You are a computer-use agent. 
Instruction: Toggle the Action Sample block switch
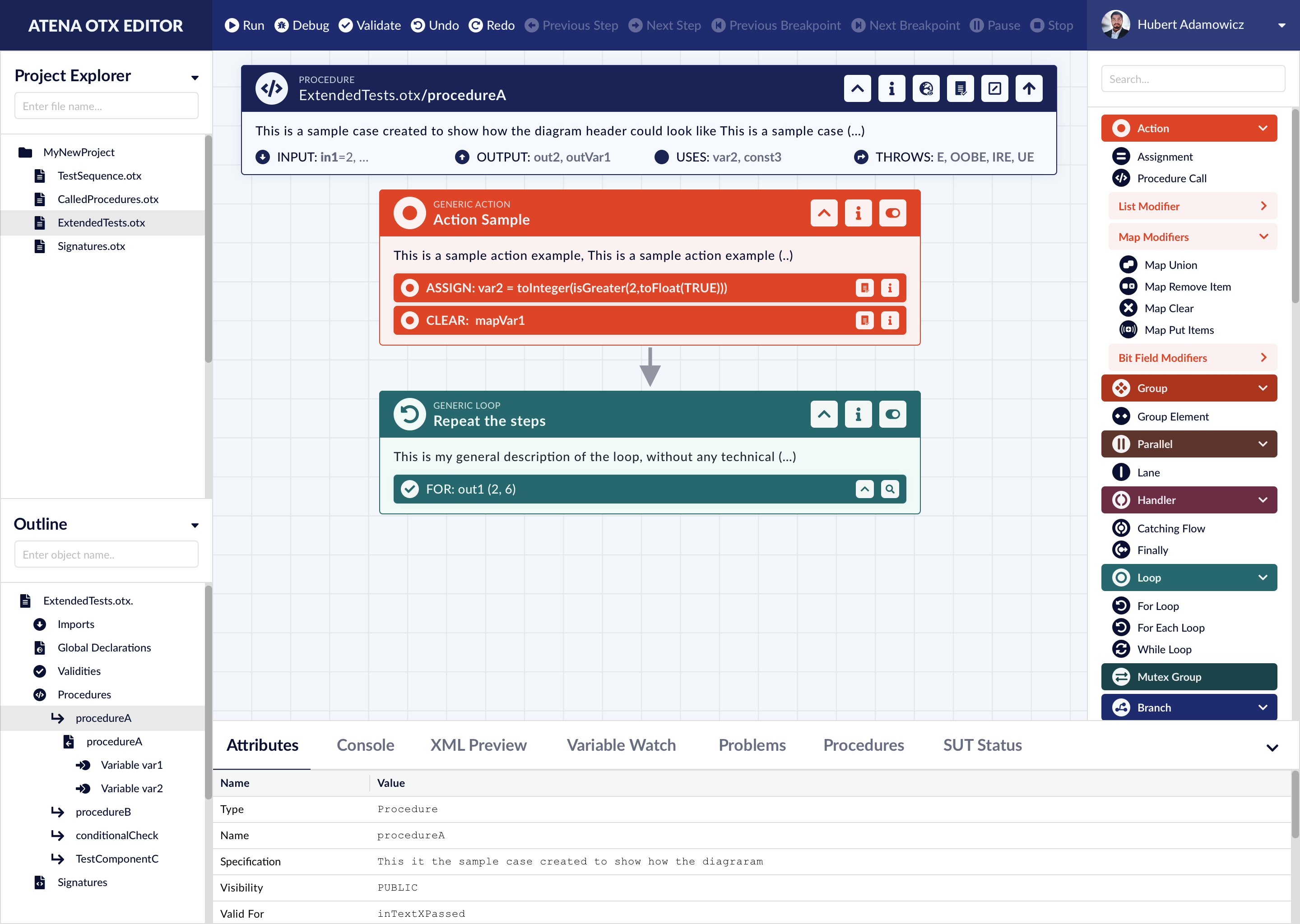[892, 213]
